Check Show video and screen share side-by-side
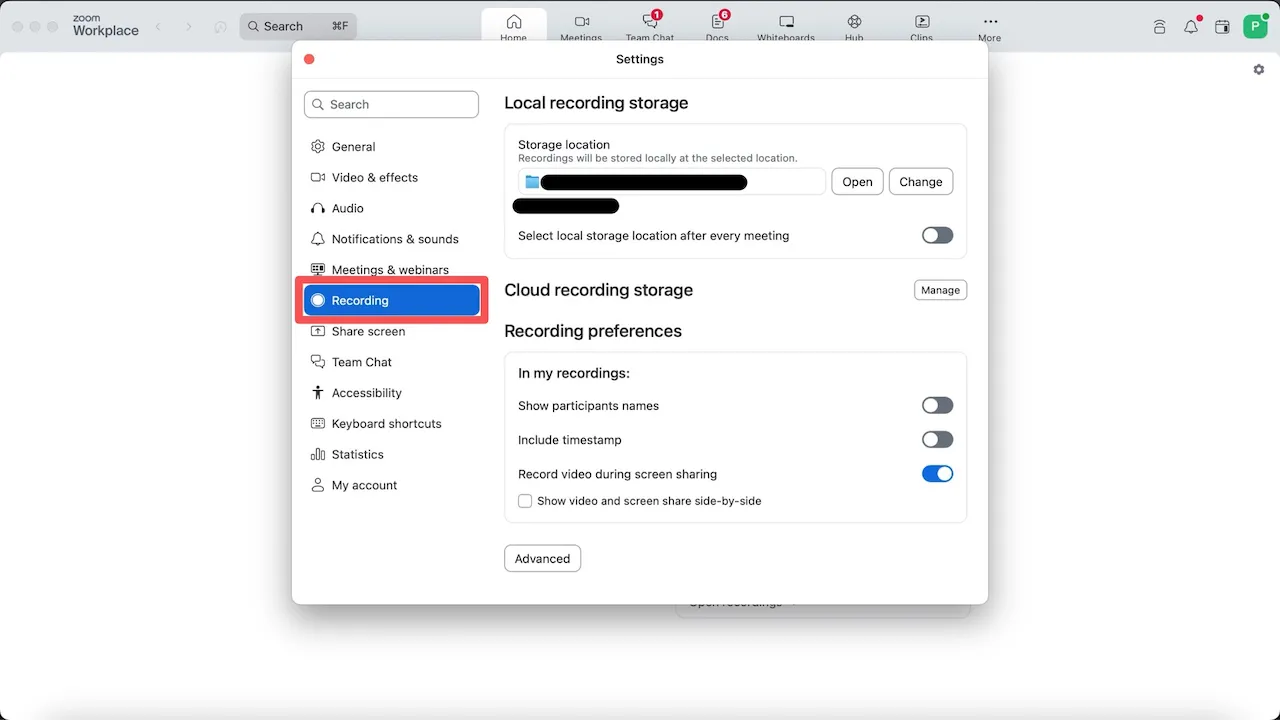Screen dimensions: 1280x720 point(525,501)
